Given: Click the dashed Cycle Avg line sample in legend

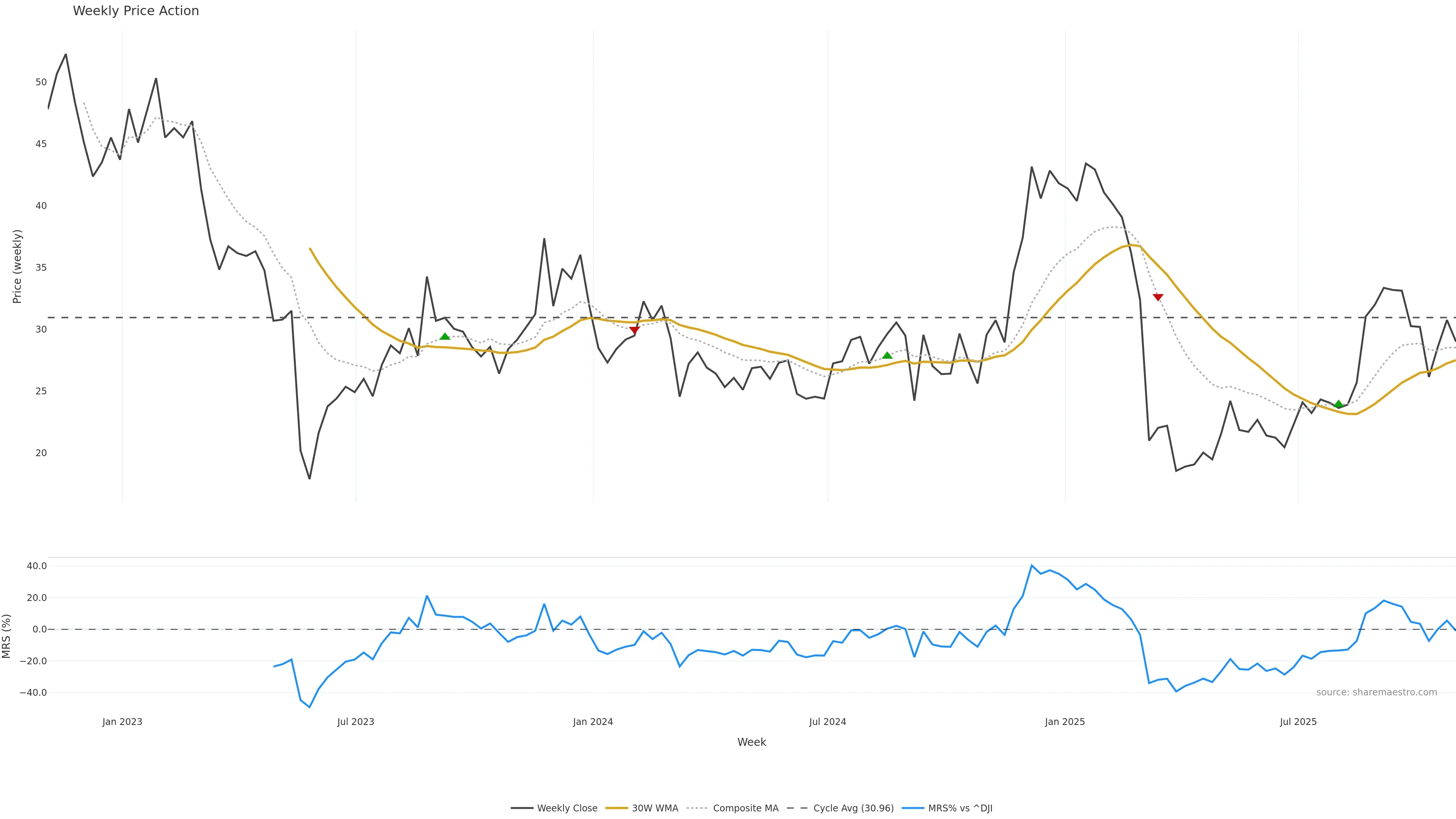Looking at the screenshot, I should [x=797, y=808].
